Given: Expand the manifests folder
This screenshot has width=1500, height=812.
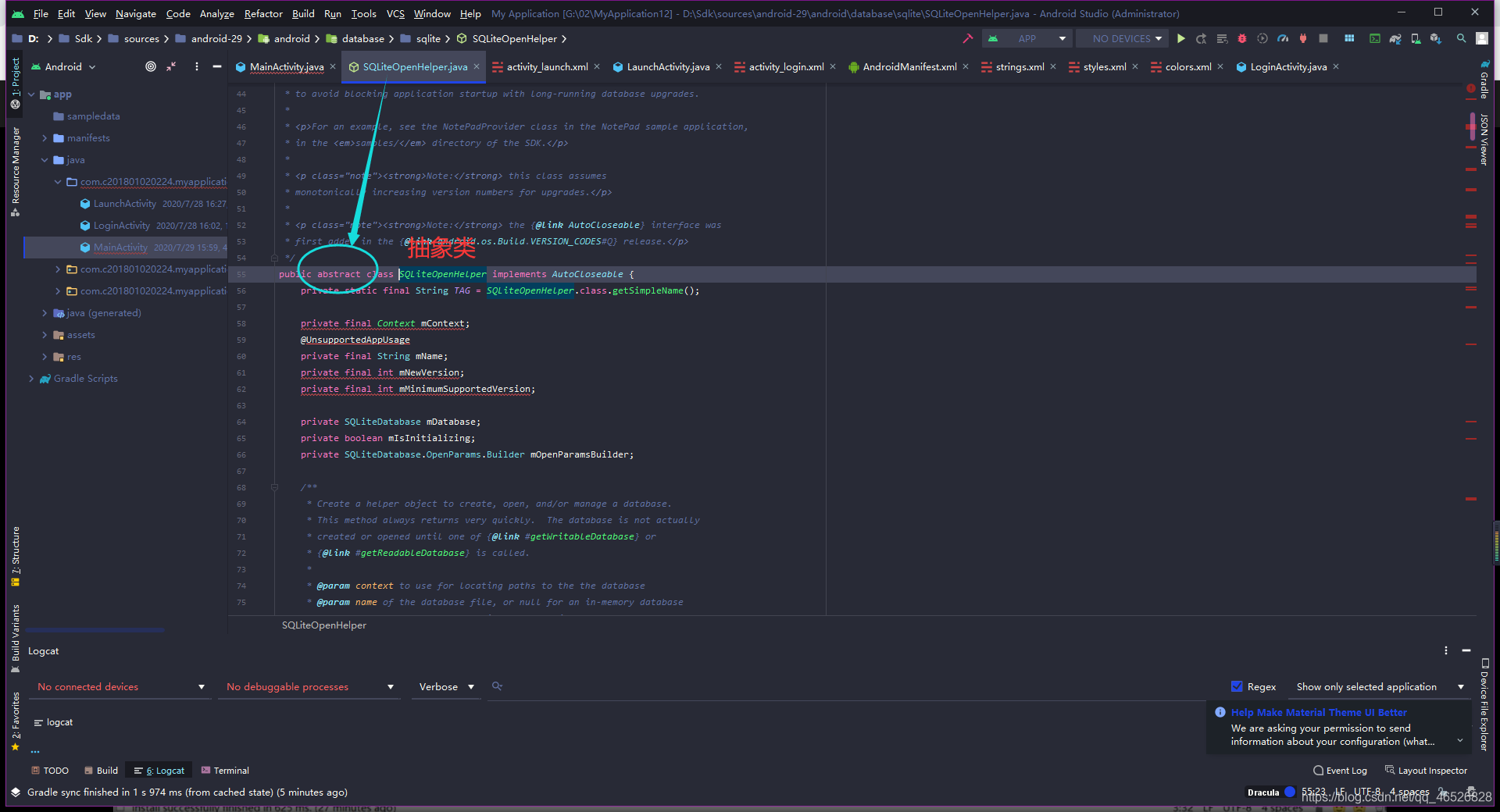Looking at the screenshot, I should point(45,138).
